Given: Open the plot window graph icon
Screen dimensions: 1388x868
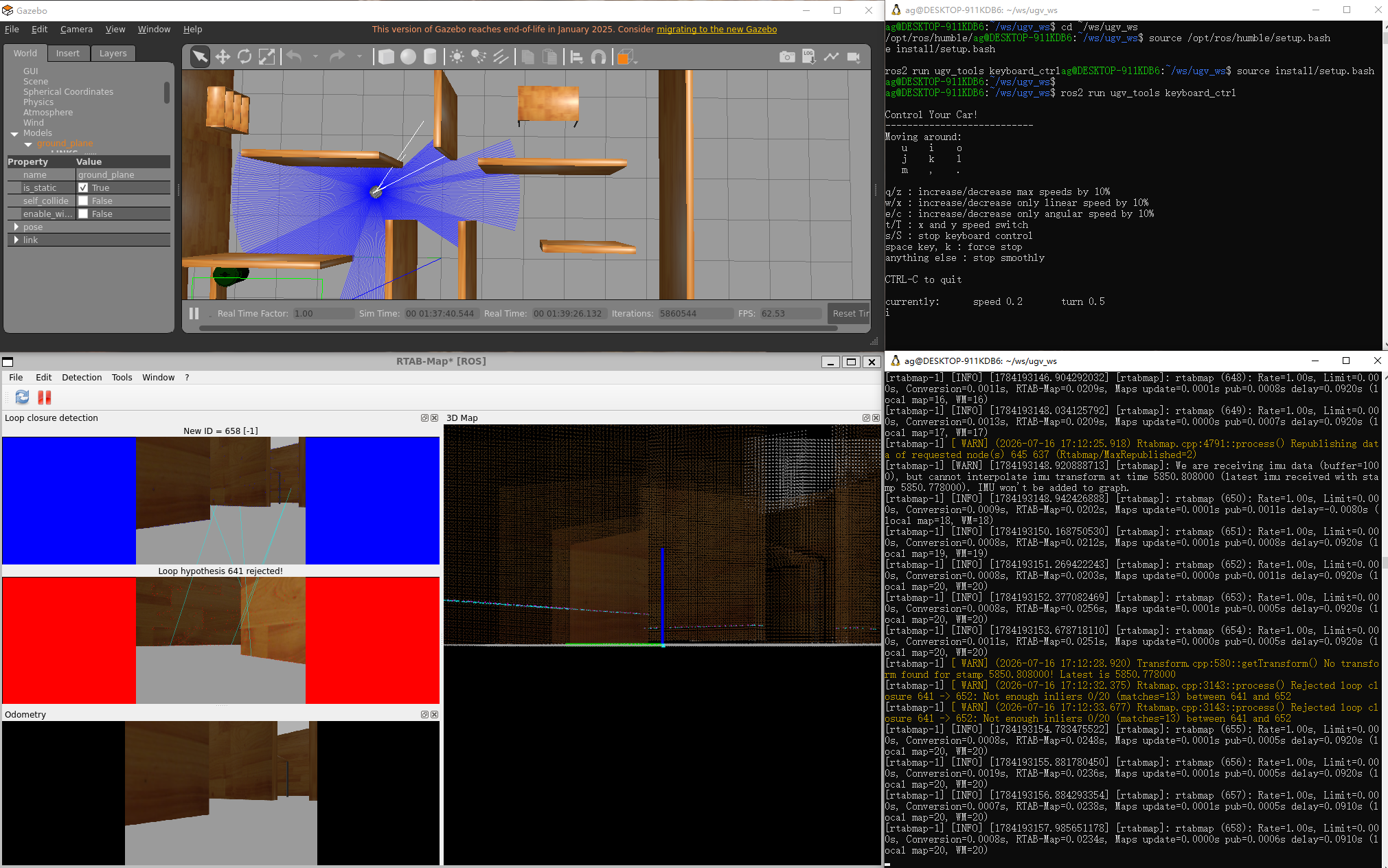Looking at the screenshot, I should pyautogui.click(x=831, y=57).
